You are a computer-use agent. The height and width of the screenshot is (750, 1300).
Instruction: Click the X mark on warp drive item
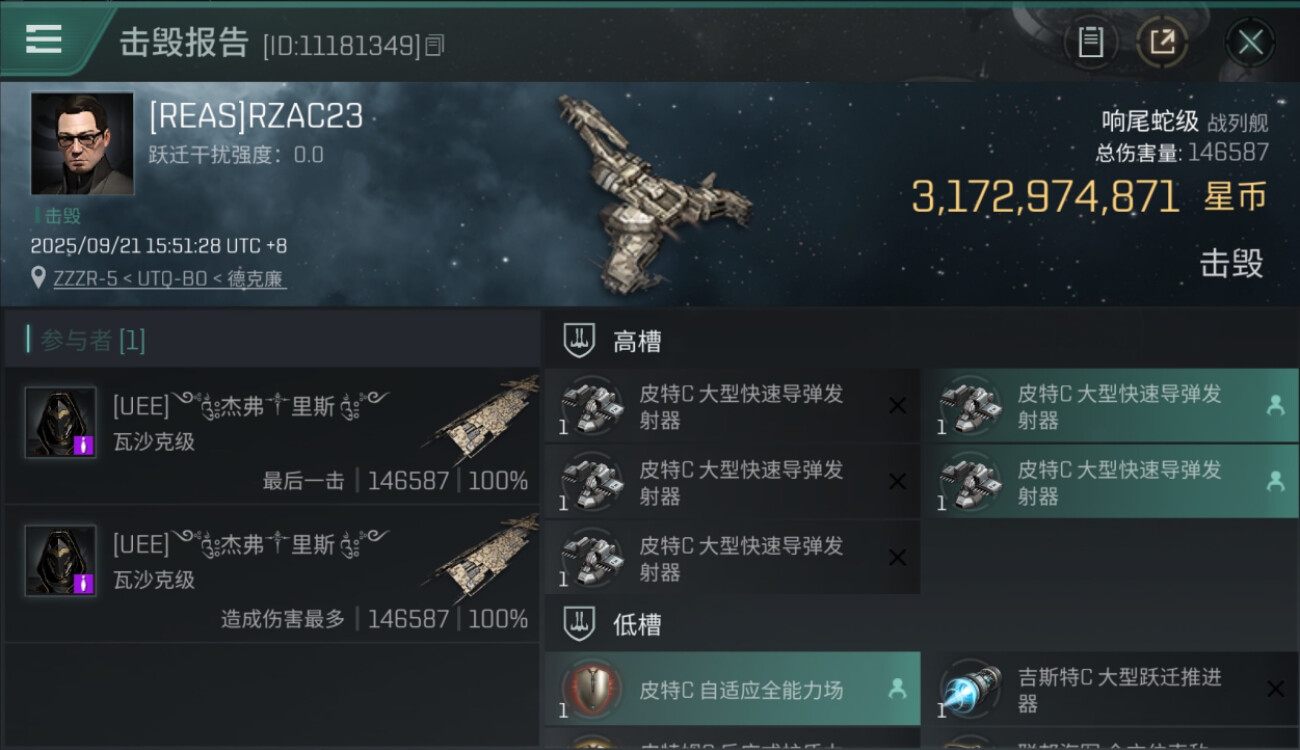tap(1275, 689)
